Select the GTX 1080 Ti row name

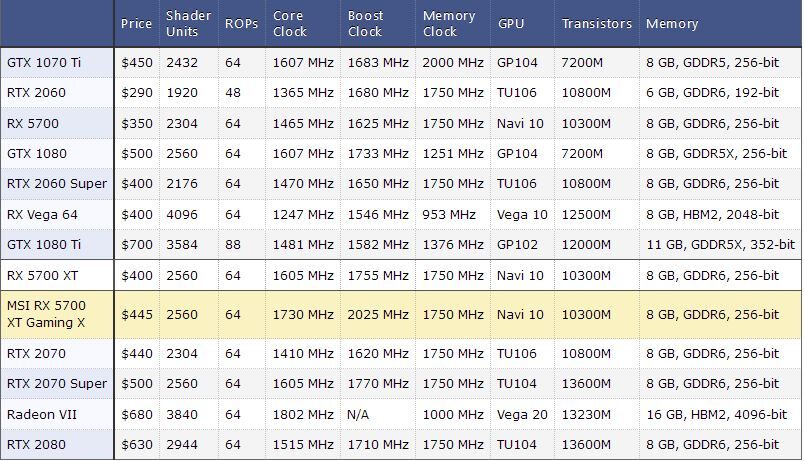pyautogui.click(x=44, y=245)
